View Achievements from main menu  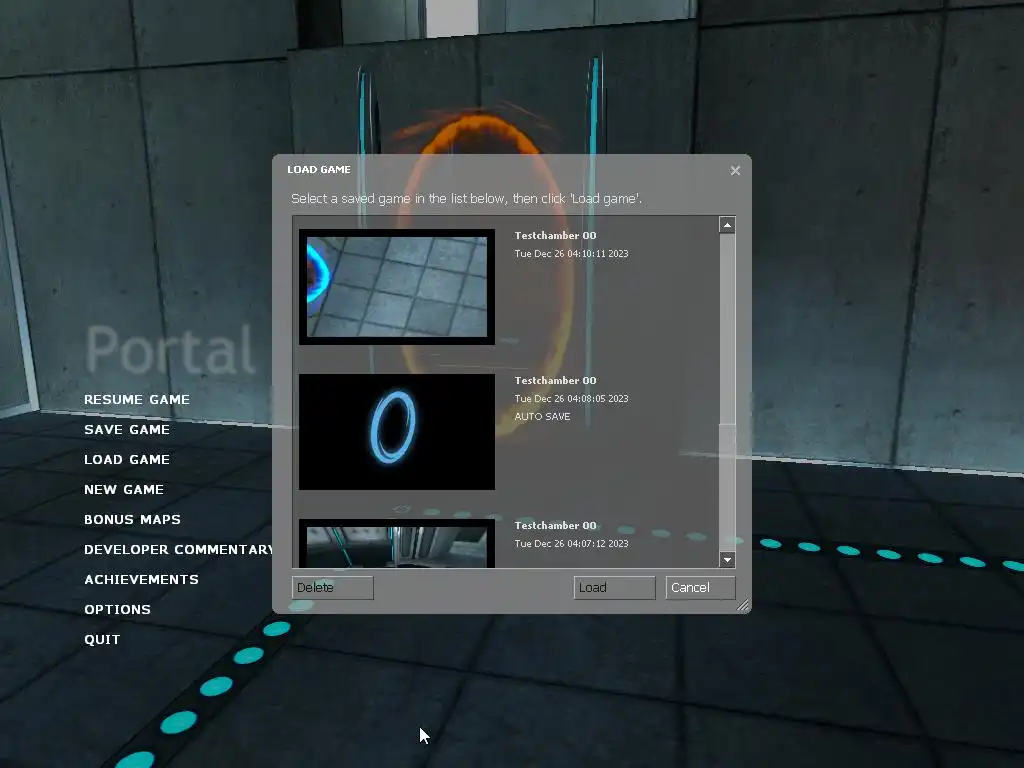click(x=141, y=580)
